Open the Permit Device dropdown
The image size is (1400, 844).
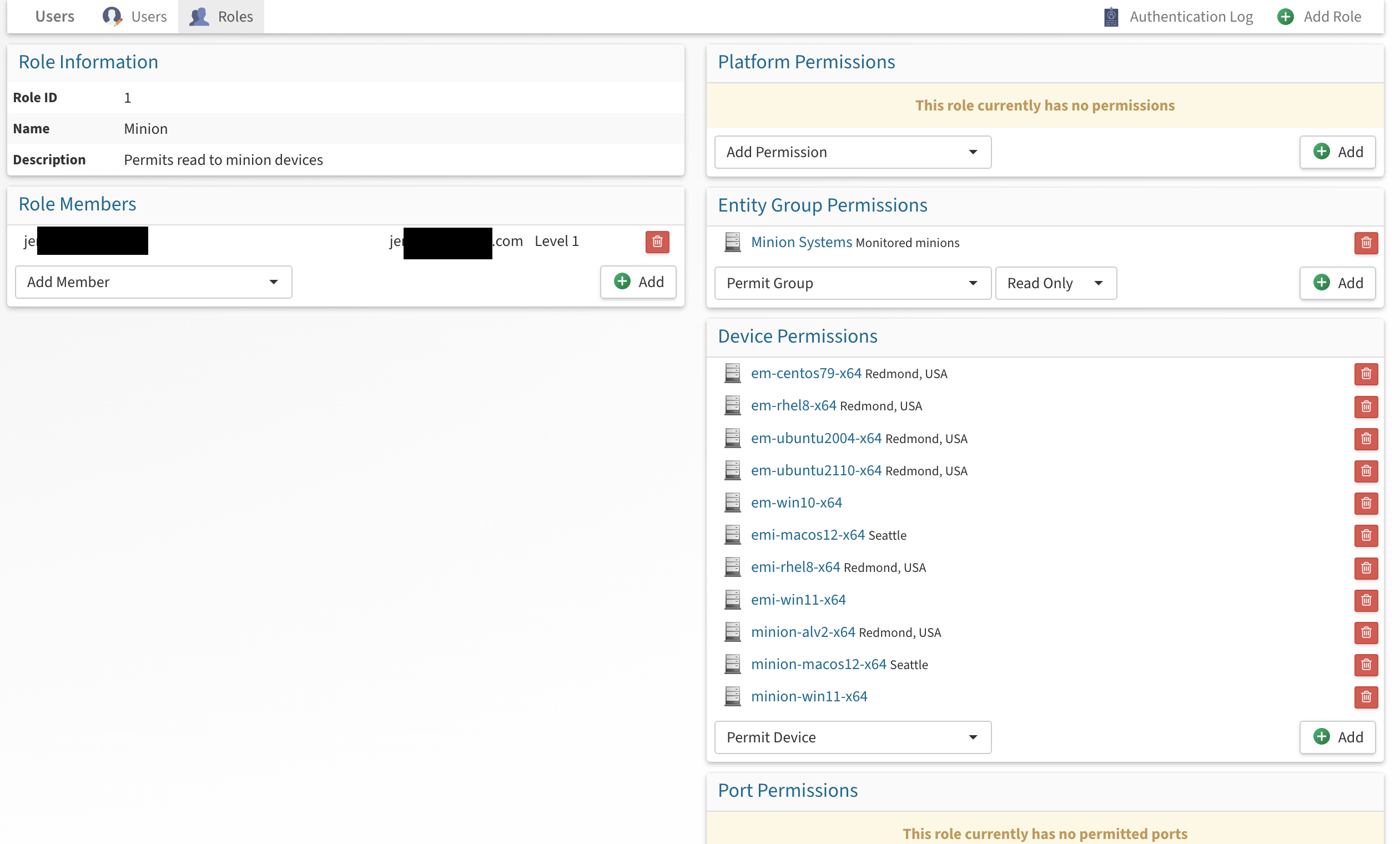[852, 737]
